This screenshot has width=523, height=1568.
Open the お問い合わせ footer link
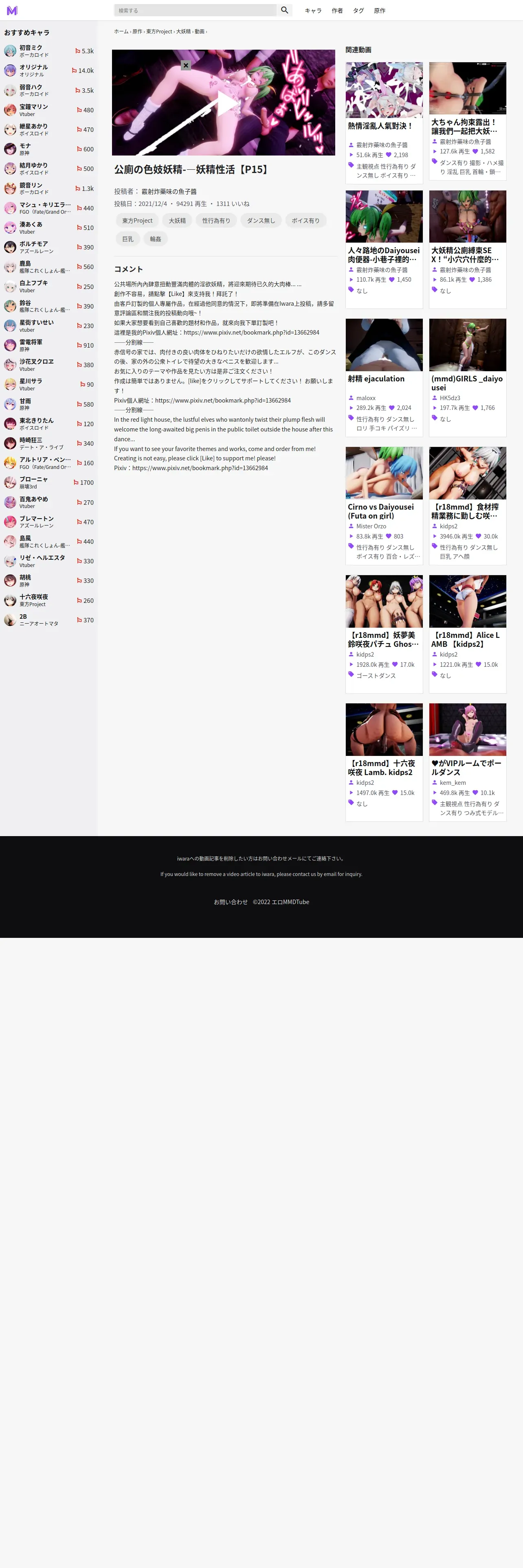(231, 902)
